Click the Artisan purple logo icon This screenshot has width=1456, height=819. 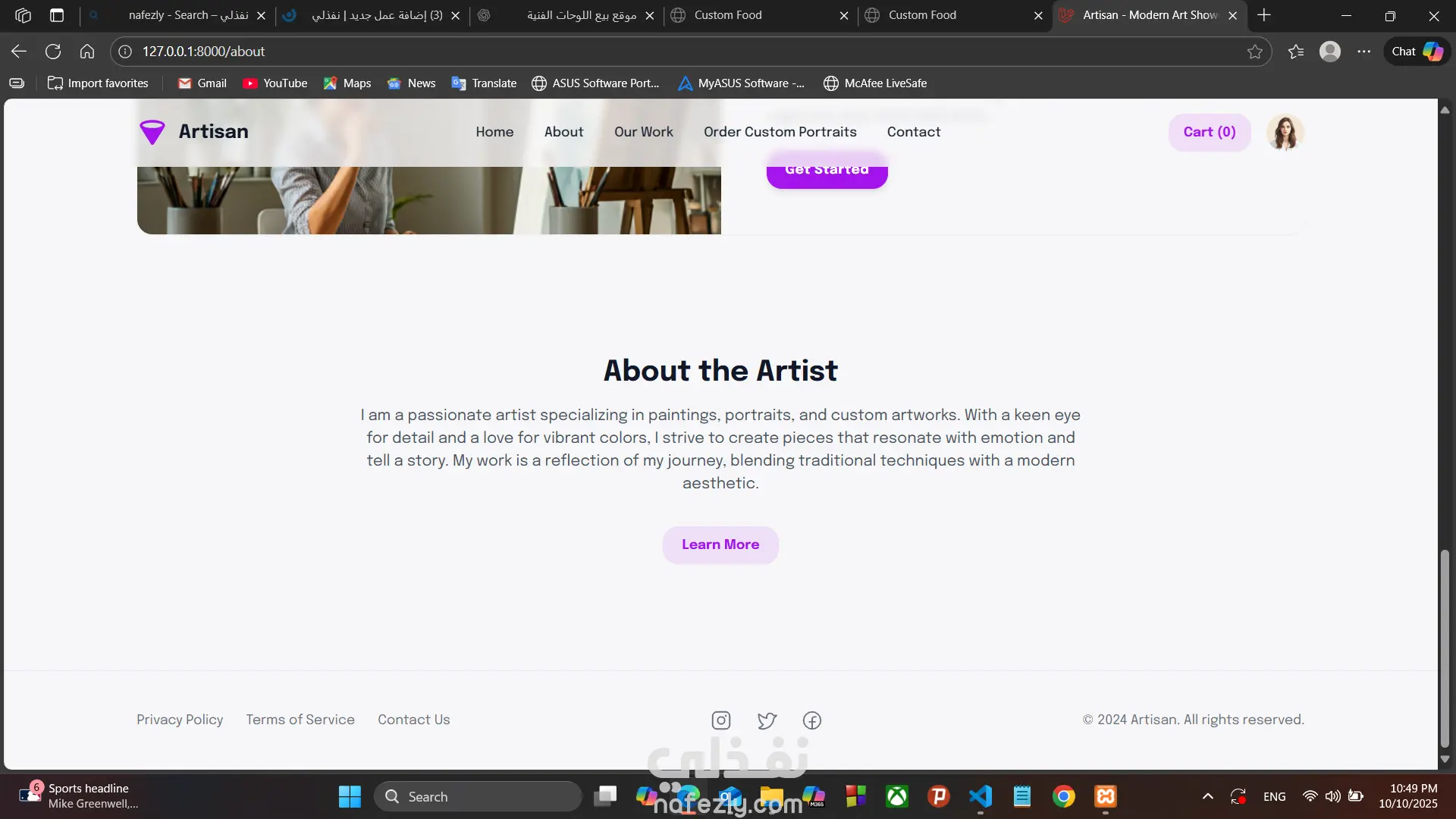(x=152, y=132)
